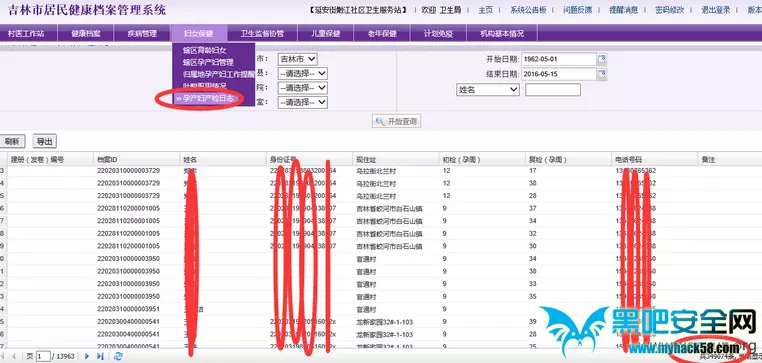
Task: Click the page number input box
Action: click(43, 356)
